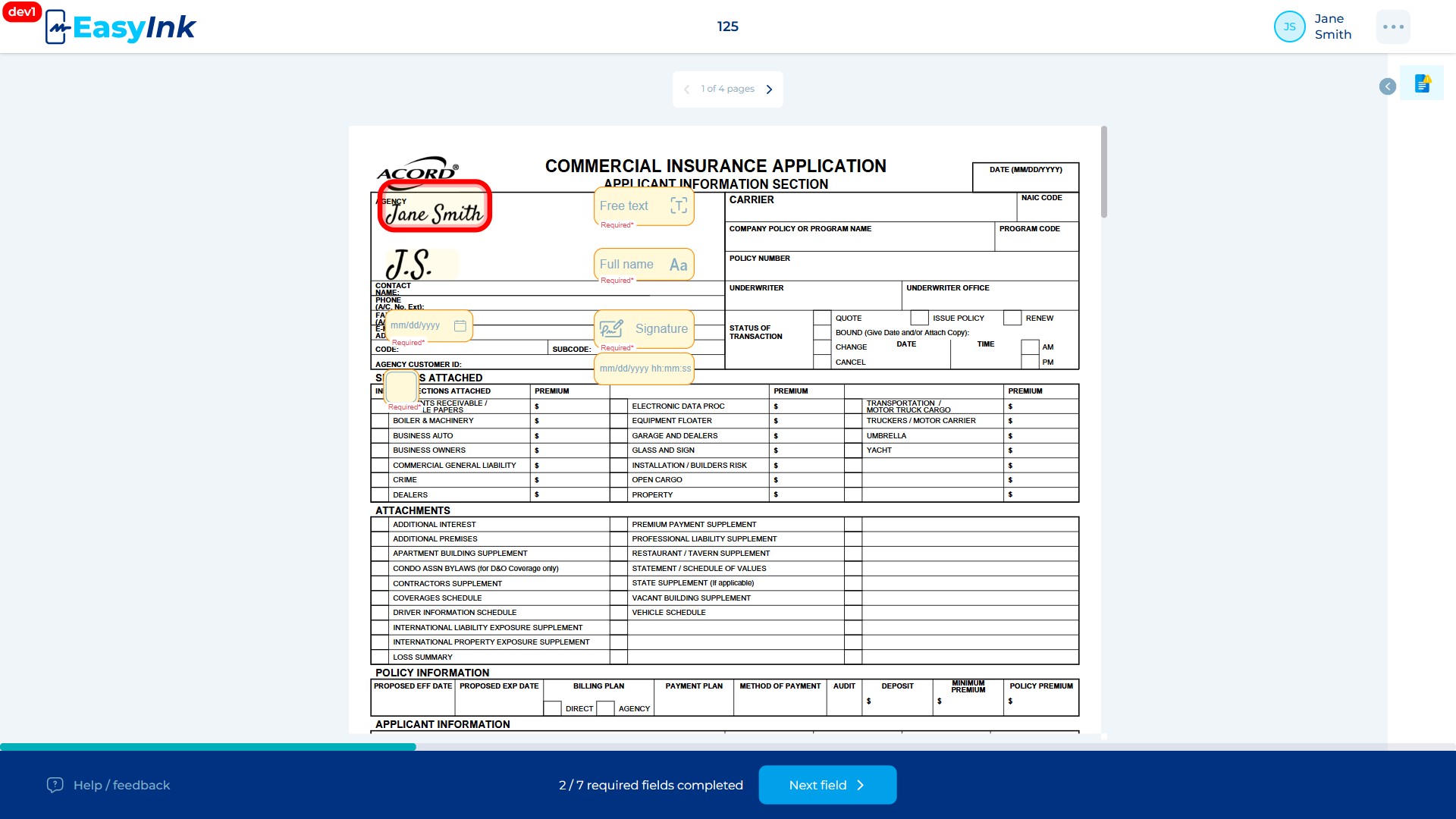Click the 'UMBRELLA' row text

point(886,436)
